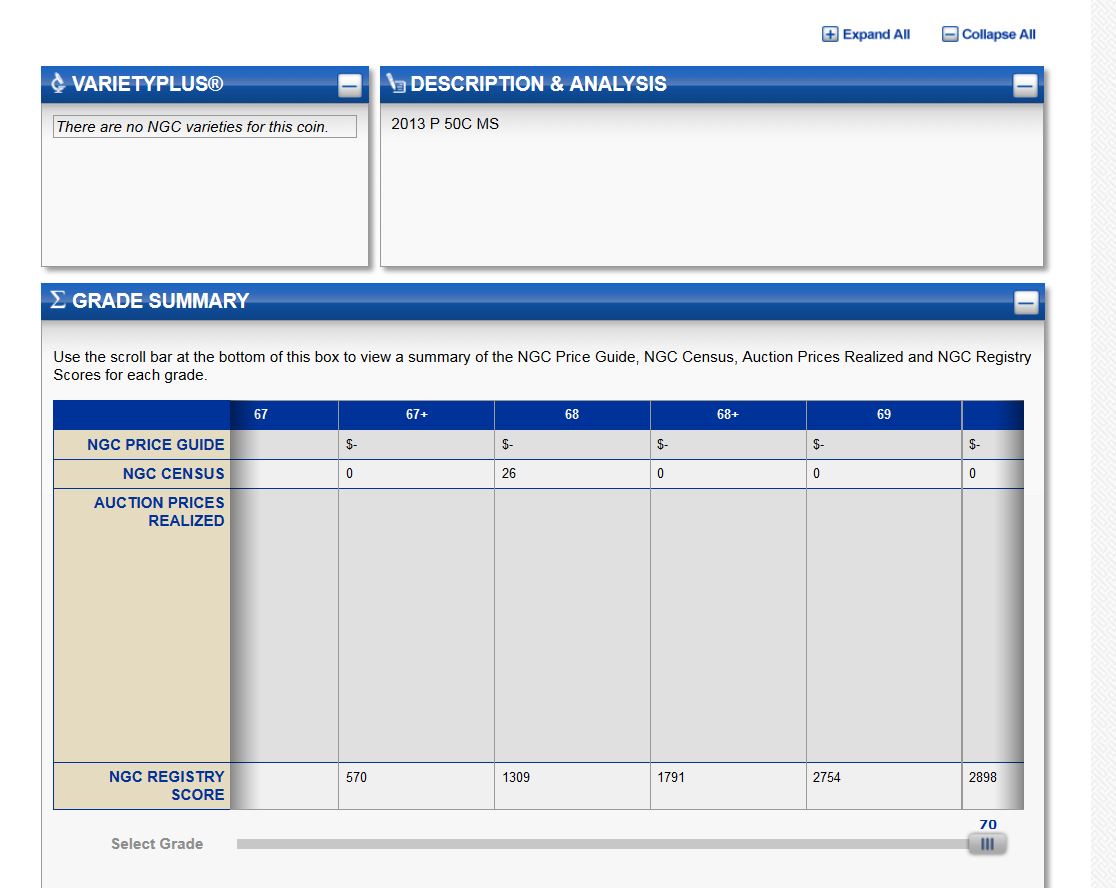Click the NGC Census row label
1116x888 pixels.
click(x=173, y=474)
